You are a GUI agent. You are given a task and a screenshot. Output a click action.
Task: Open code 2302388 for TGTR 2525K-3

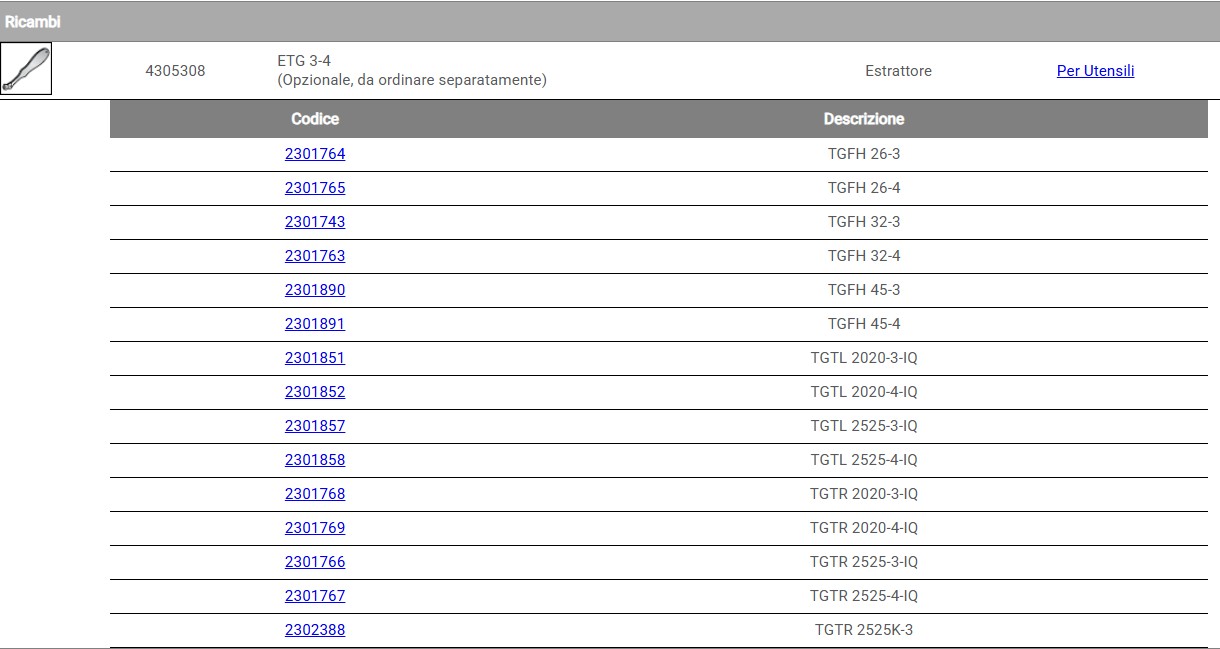click(315, 630)
